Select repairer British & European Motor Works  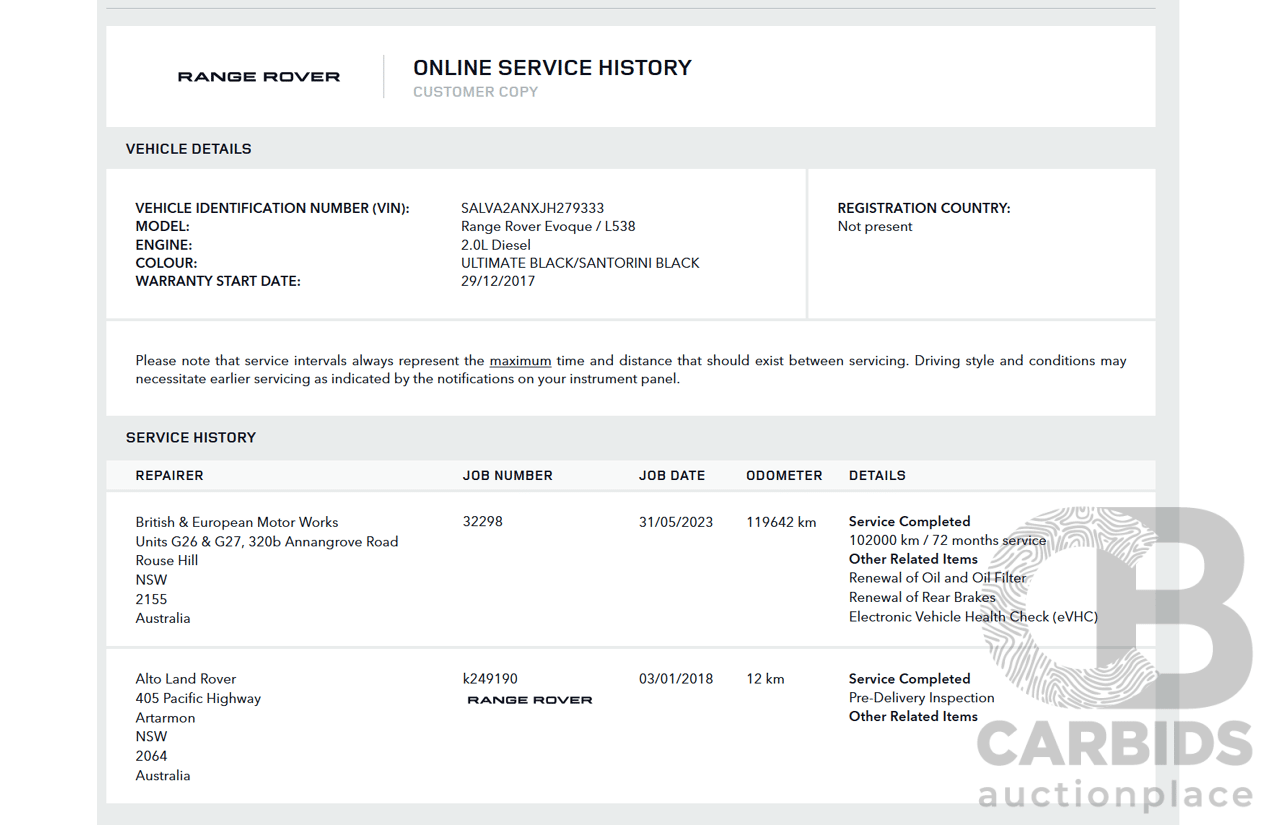(237, 522)
